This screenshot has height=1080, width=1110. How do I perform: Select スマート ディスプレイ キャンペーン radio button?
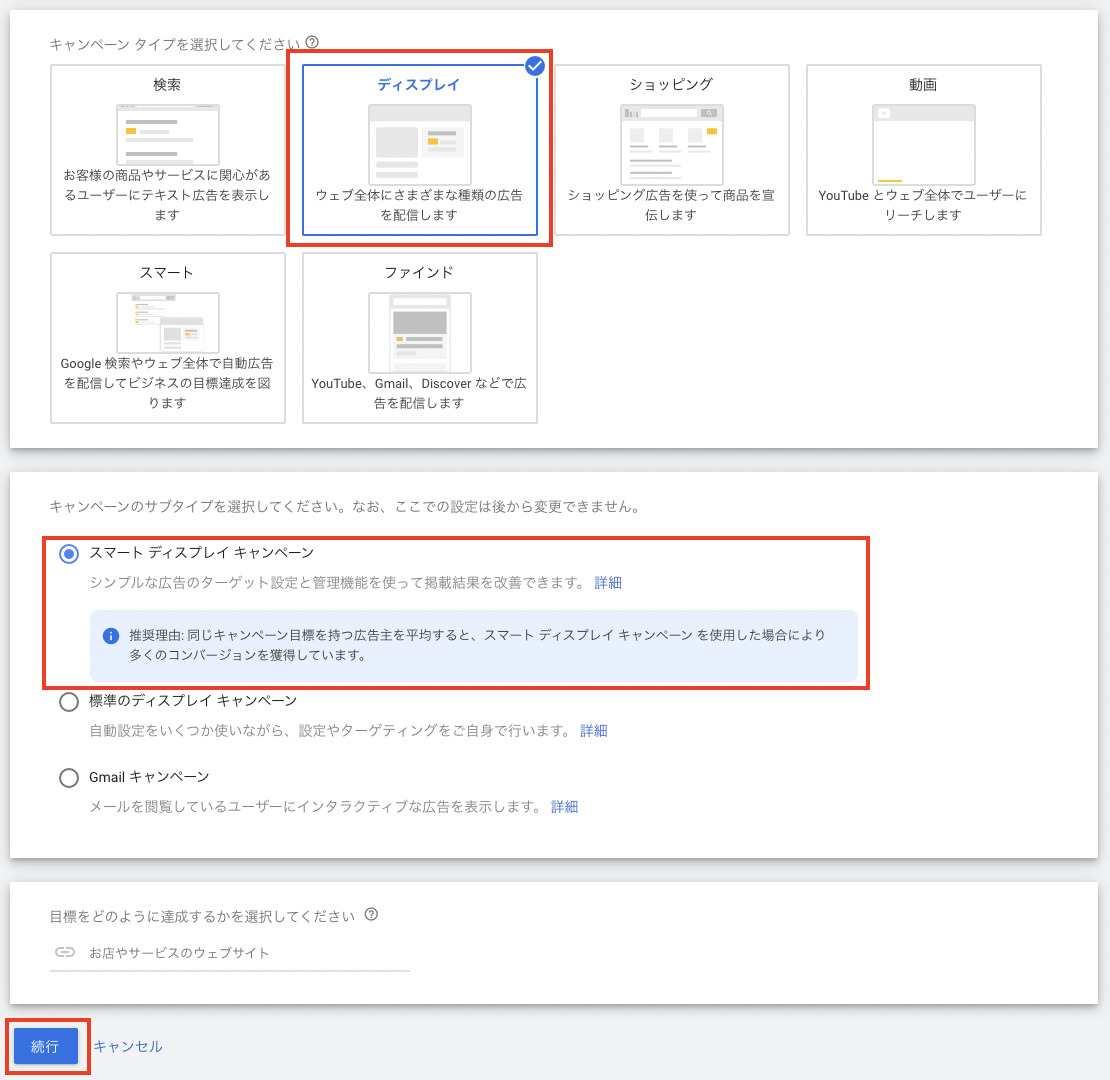(x=69, y=554)
